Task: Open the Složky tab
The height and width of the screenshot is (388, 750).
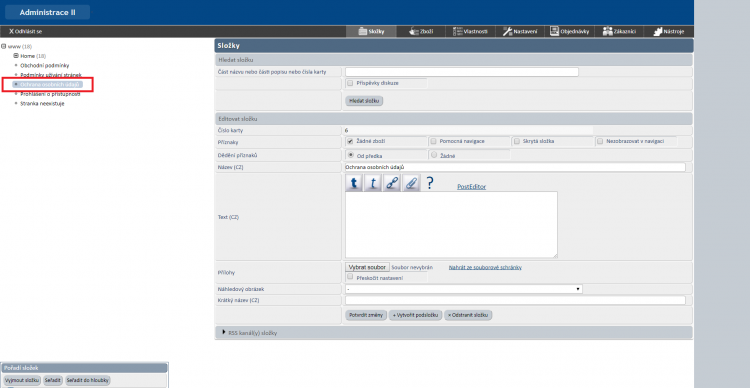Action: [371, 32]
